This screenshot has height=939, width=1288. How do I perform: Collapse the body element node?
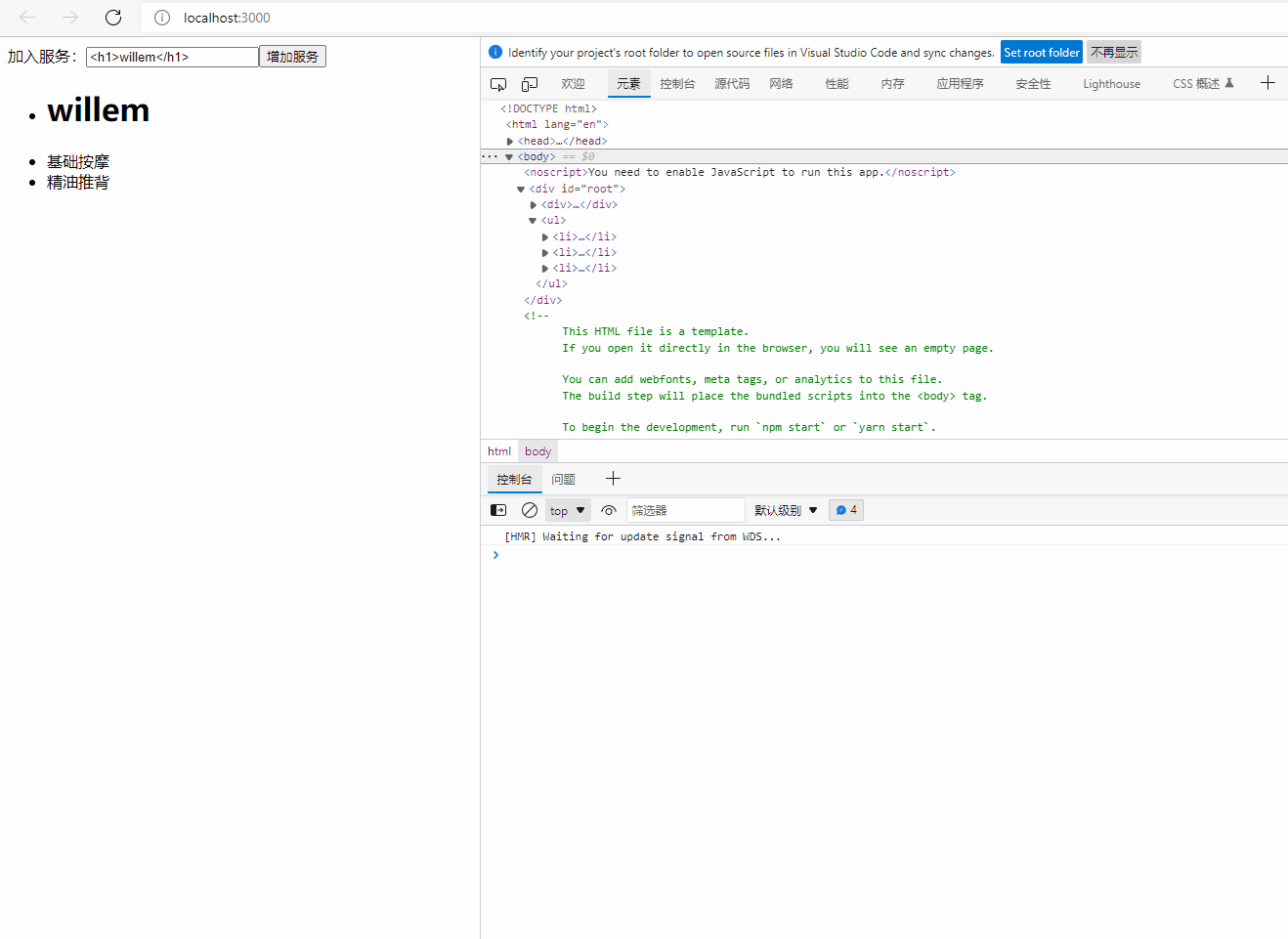[509, 157]
